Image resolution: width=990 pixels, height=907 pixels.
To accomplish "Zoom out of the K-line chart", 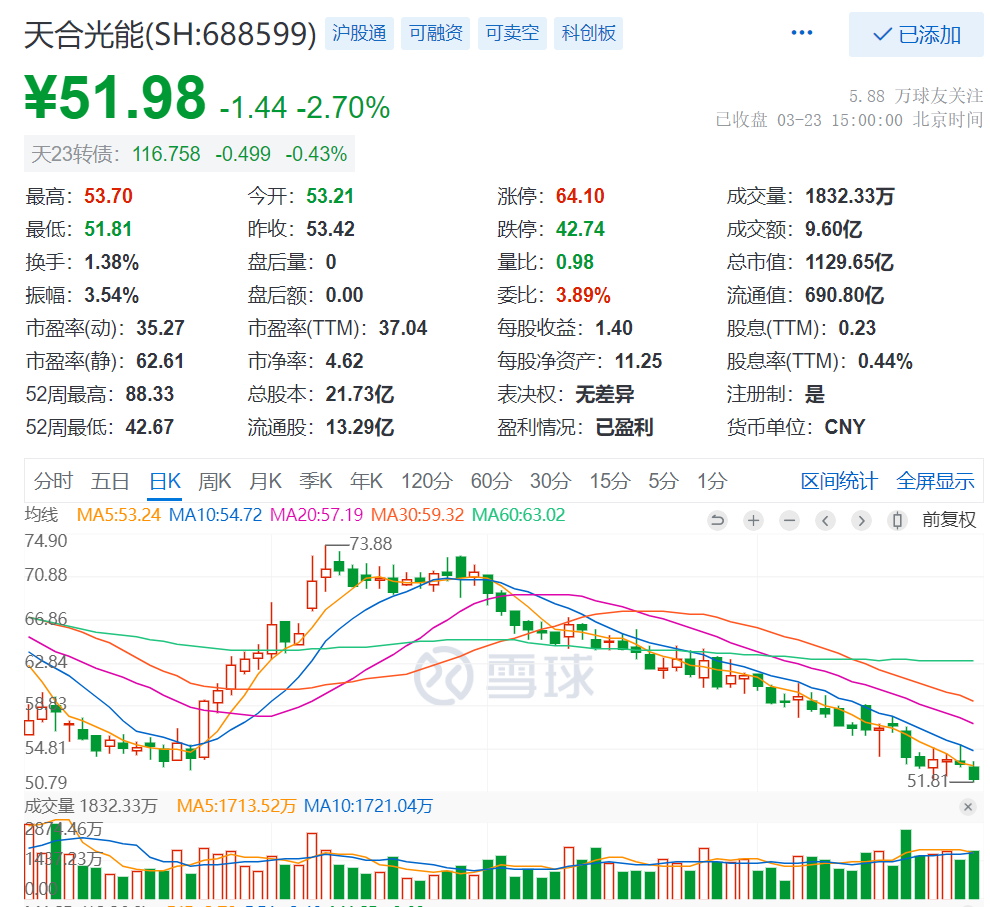I will 789,521.
